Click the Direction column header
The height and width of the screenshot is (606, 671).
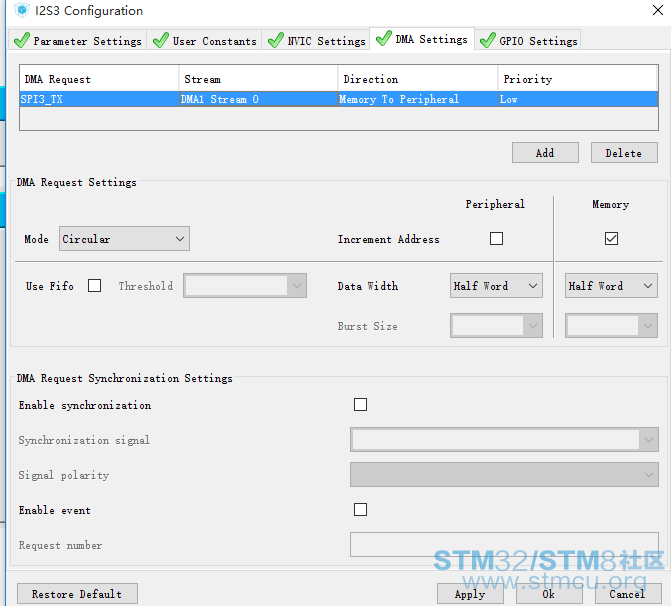click(418, 79)
